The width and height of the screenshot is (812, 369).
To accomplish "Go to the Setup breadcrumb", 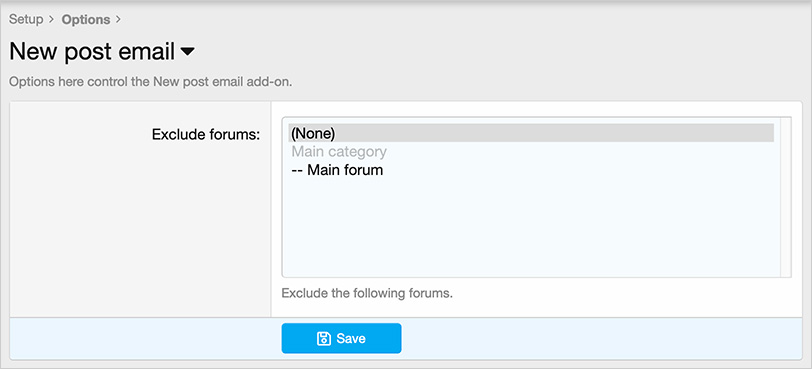I will [26, 20].
